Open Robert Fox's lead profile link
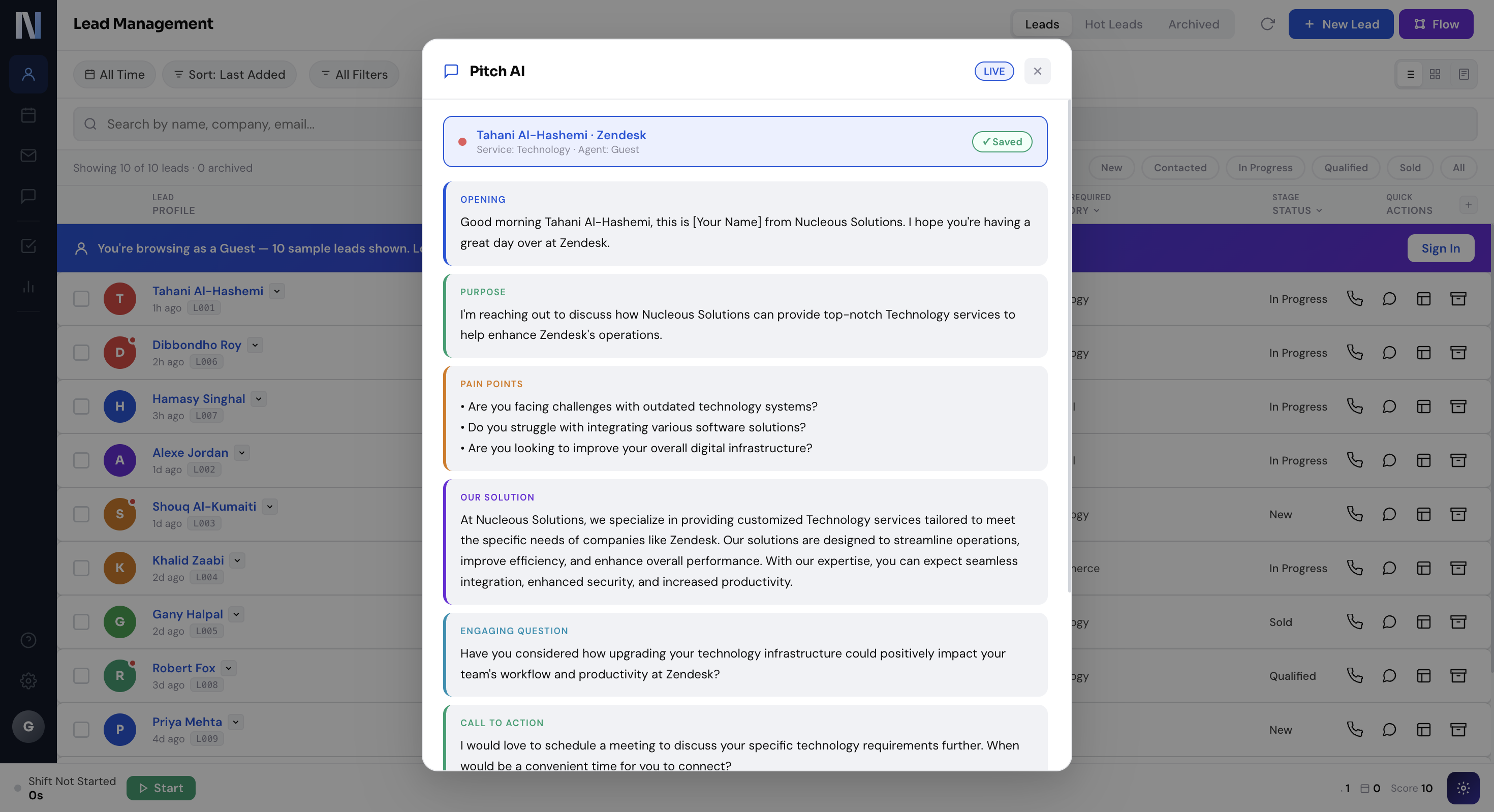Viewport: 1494px width, 812px height. tap(183, 668)
